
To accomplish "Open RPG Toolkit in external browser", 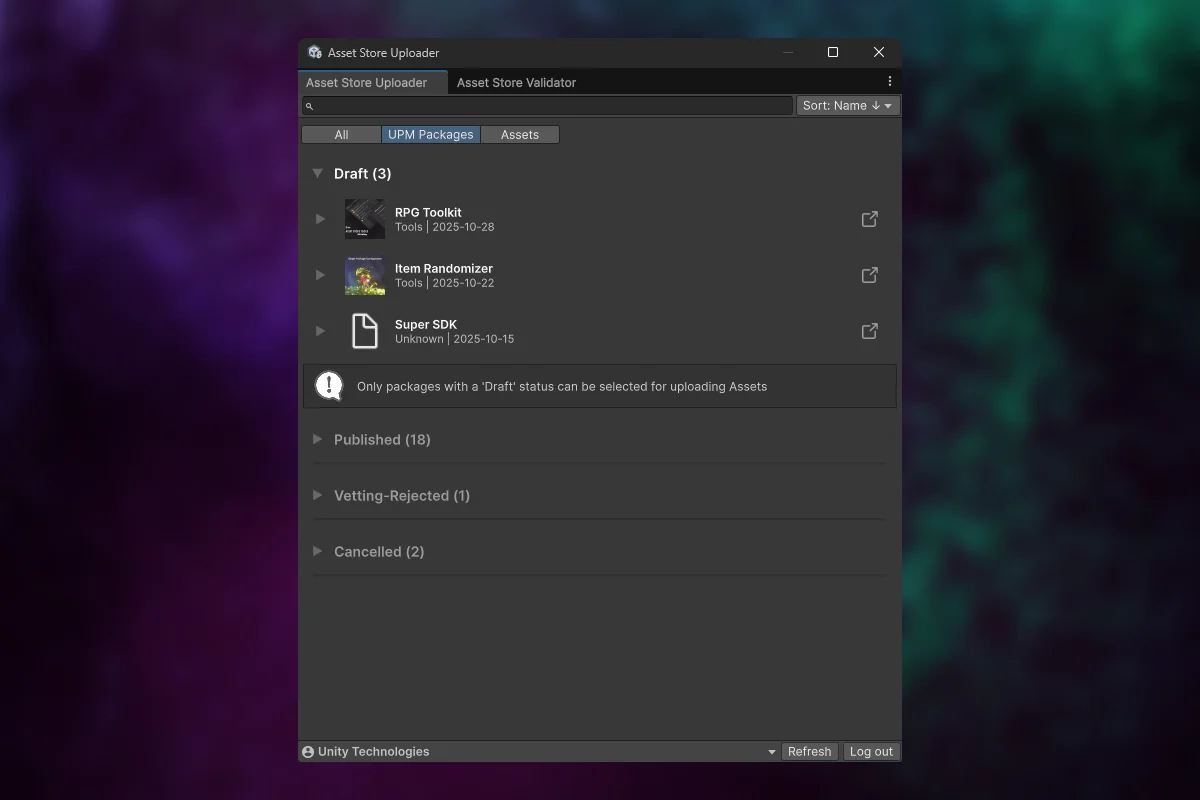I will [x=869, y=219].
